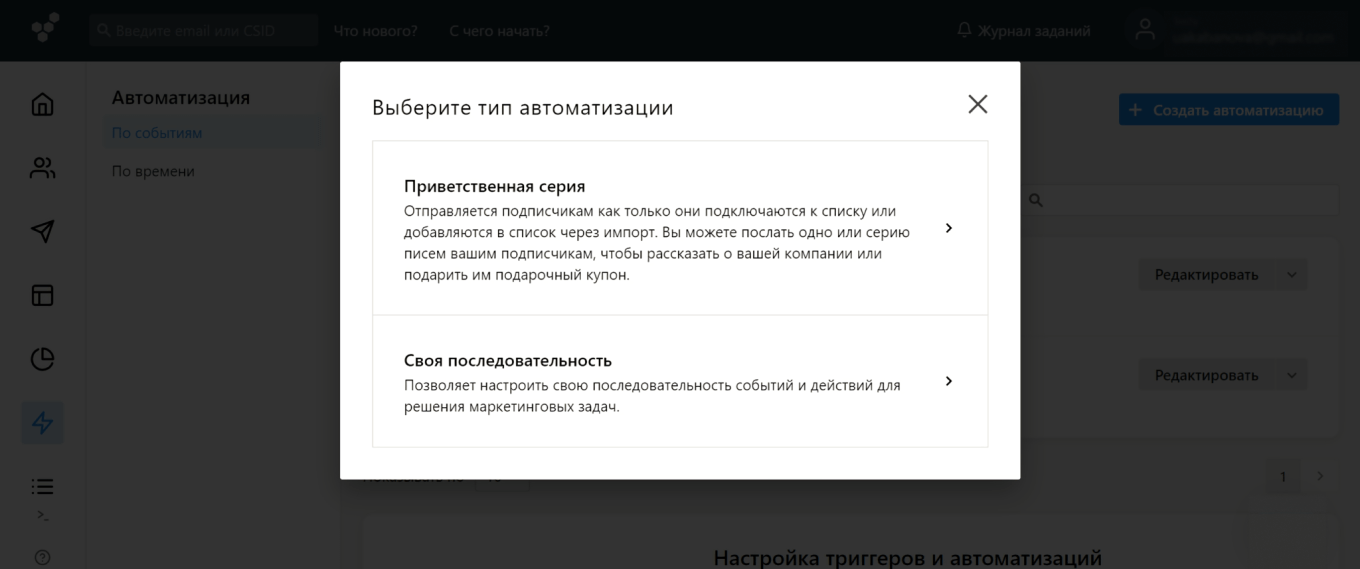Go to the next pagination page arrow
Viewport: 1360px width, 569px height.
pos(1319,477)
